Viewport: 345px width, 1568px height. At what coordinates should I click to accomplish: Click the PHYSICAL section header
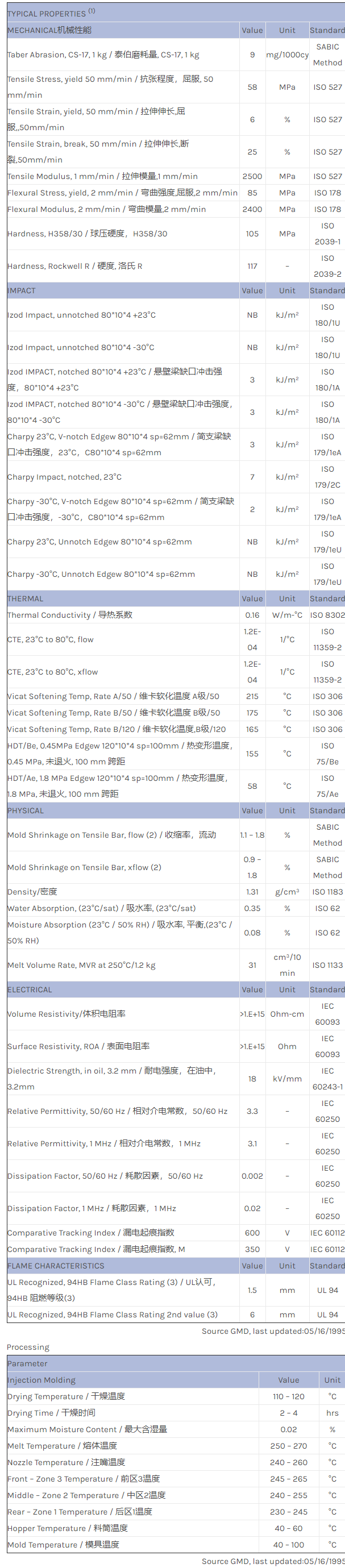tap(26, 811)
